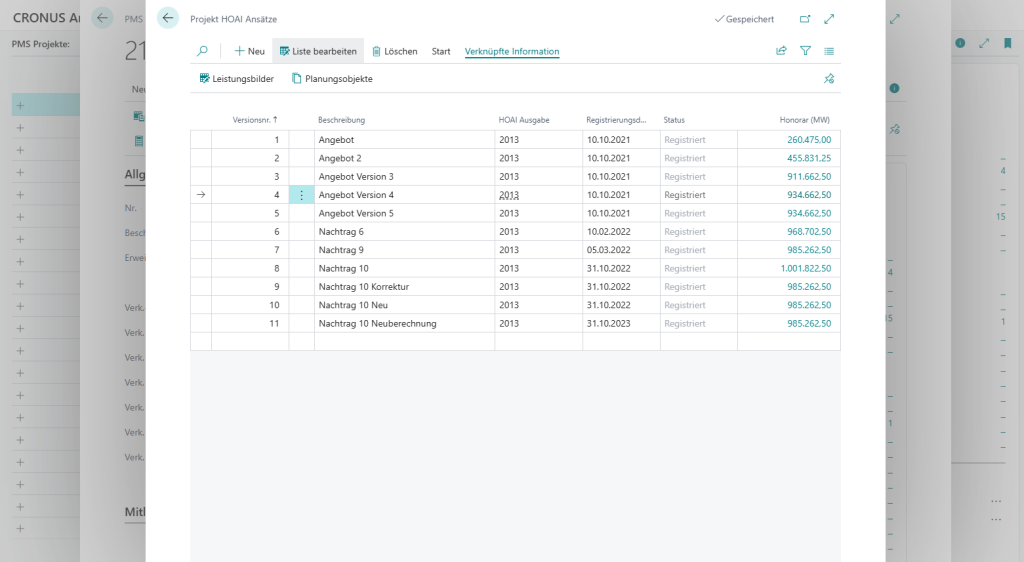Open Honorar value 455.831,25
Viewport: 1024px width, 562px height.
[x=808, y=158]
